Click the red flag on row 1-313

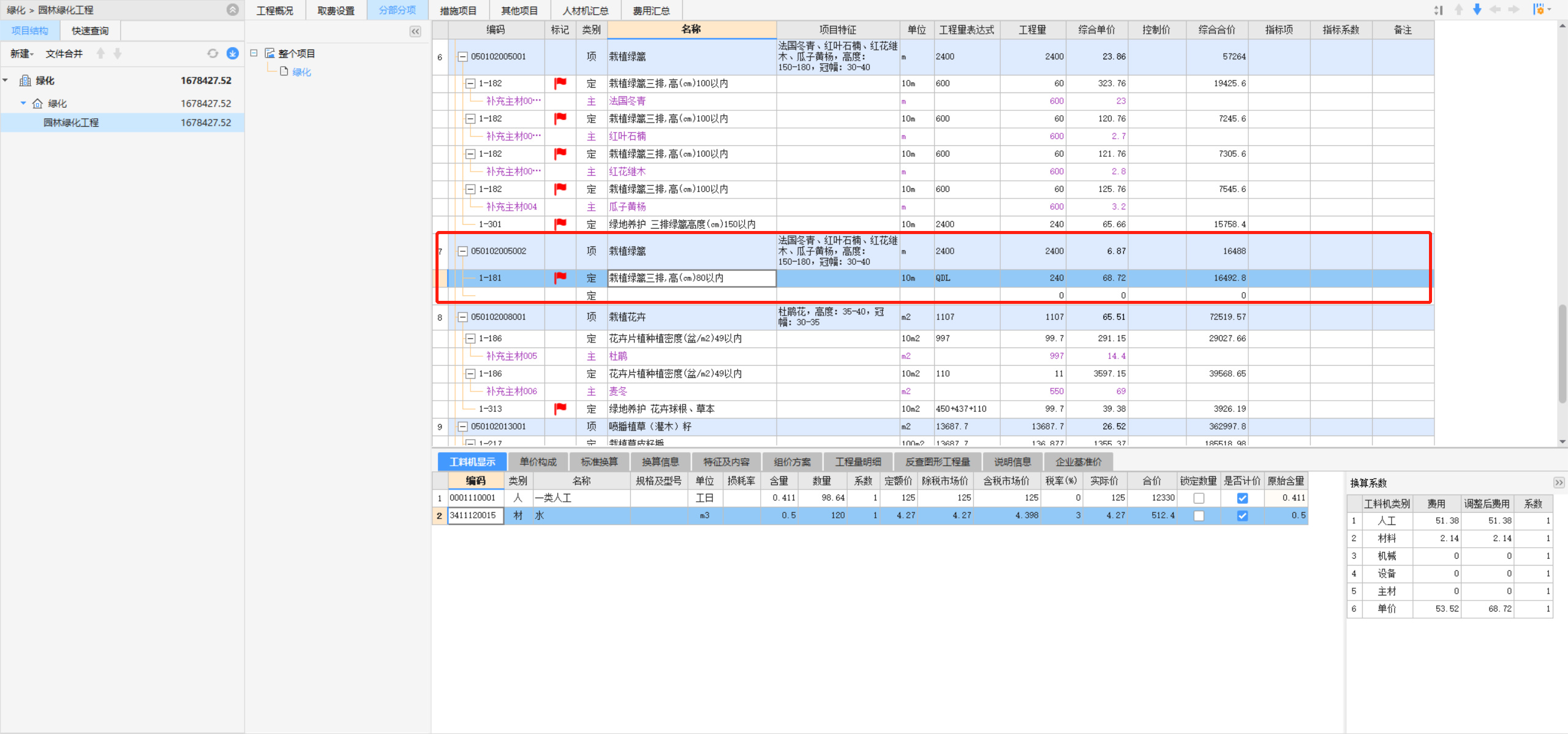(x=560, y=409)
